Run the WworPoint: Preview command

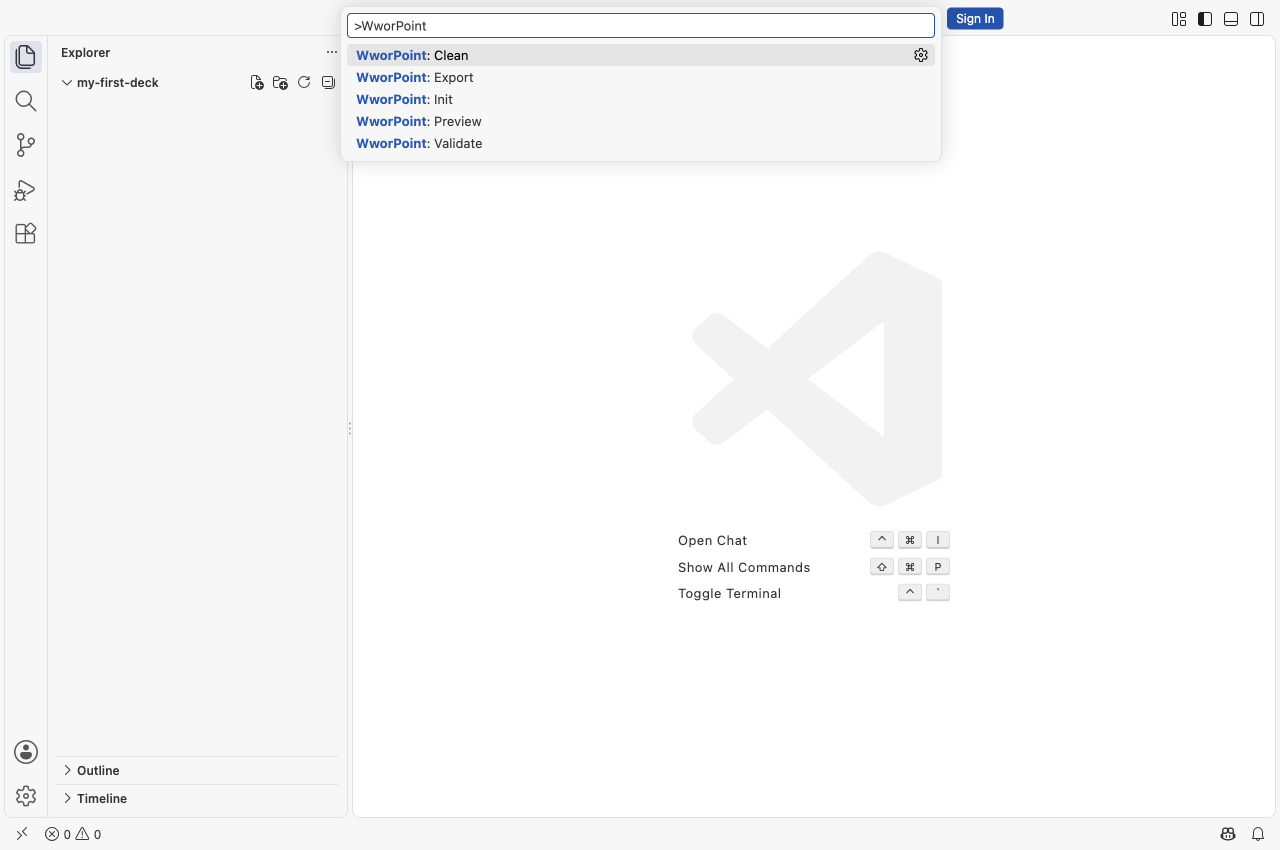pos(640,121)
